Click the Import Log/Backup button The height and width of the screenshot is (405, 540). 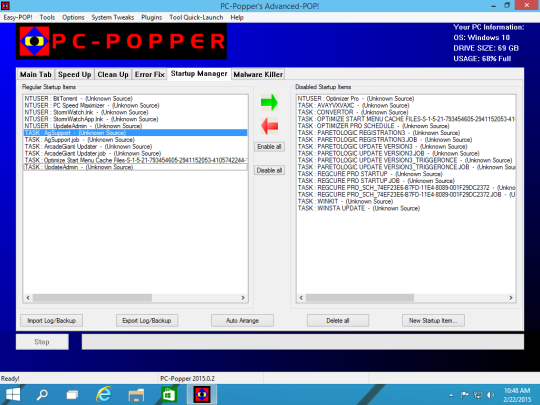click(51, 321)
